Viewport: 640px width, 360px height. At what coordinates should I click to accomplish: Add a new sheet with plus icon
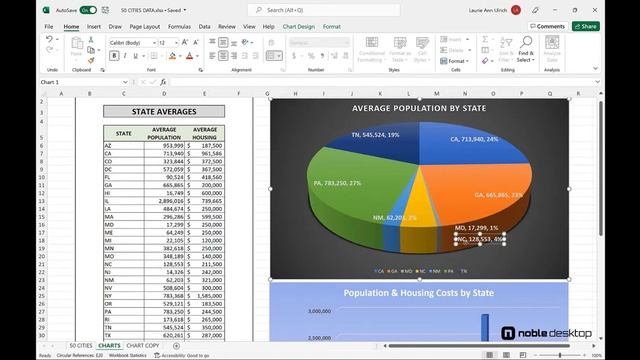(x=176, y=346)
